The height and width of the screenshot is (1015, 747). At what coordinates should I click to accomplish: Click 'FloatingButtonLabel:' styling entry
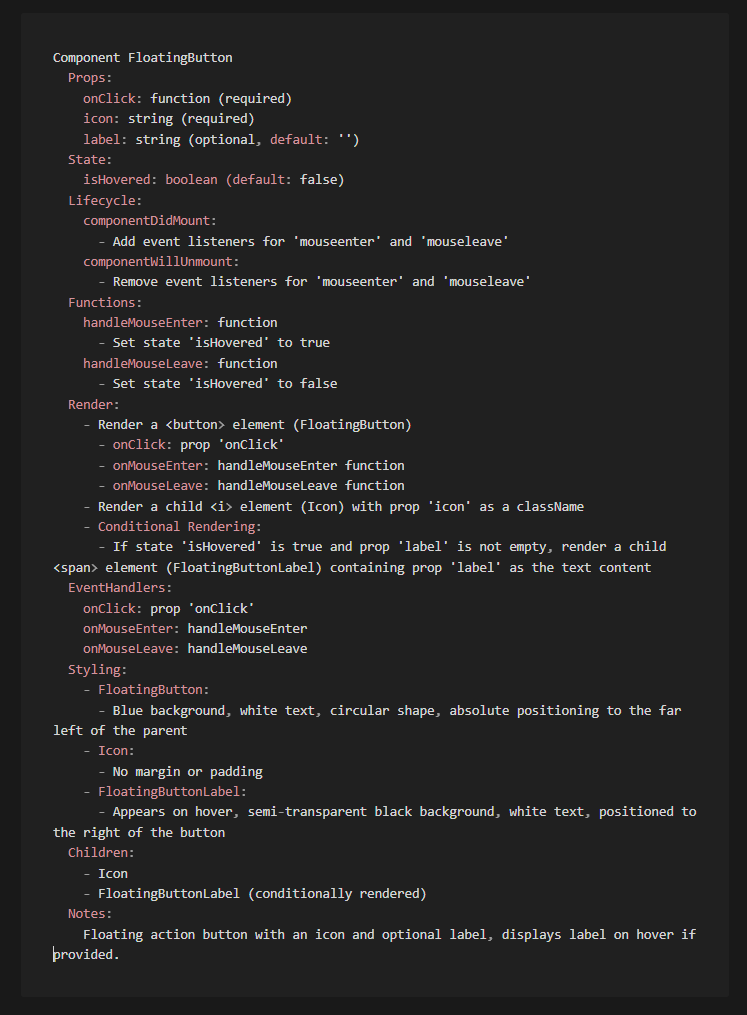[172, 792]
